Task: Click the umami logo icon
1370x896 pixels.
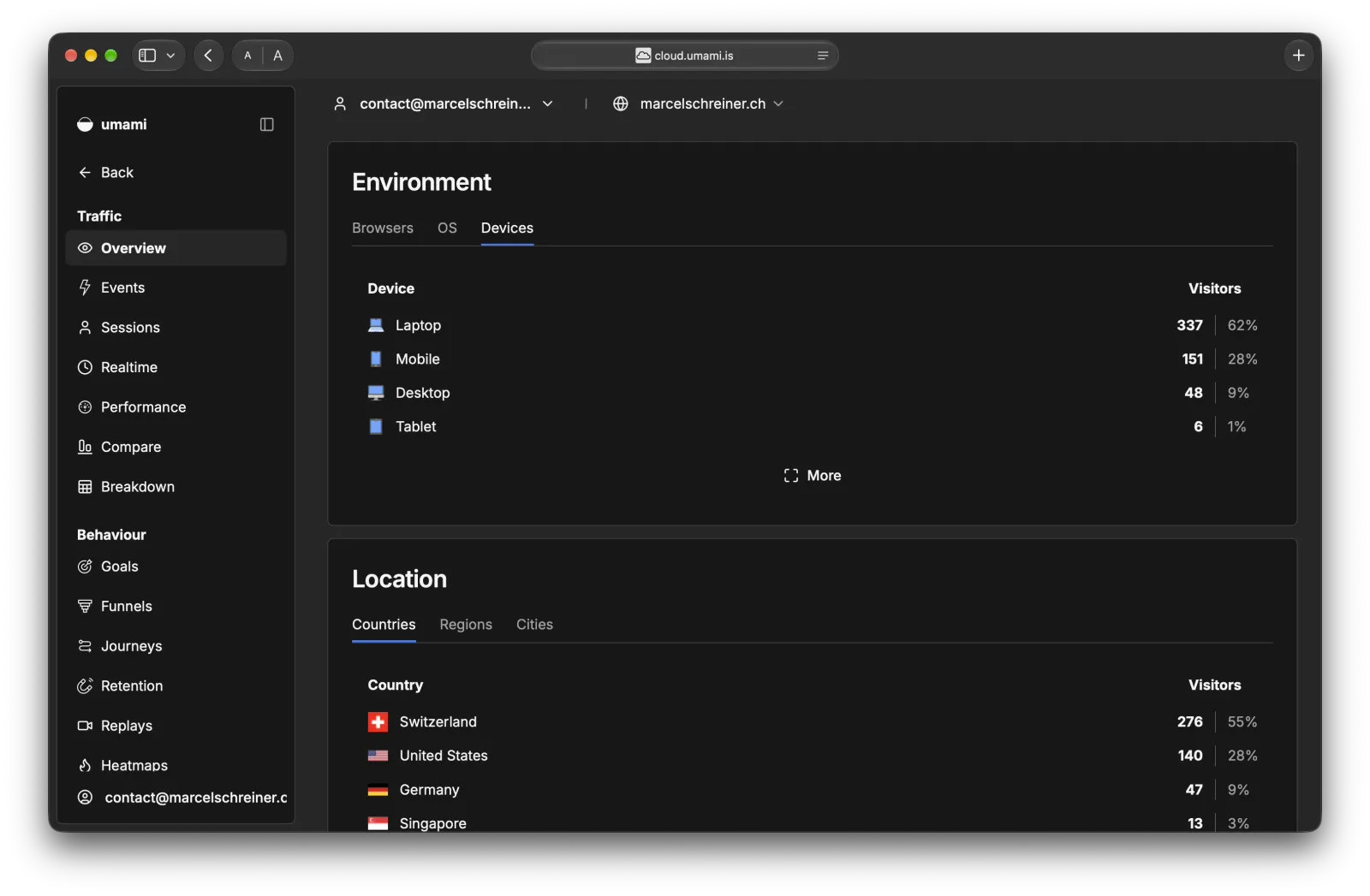Action: coord(85,124)
